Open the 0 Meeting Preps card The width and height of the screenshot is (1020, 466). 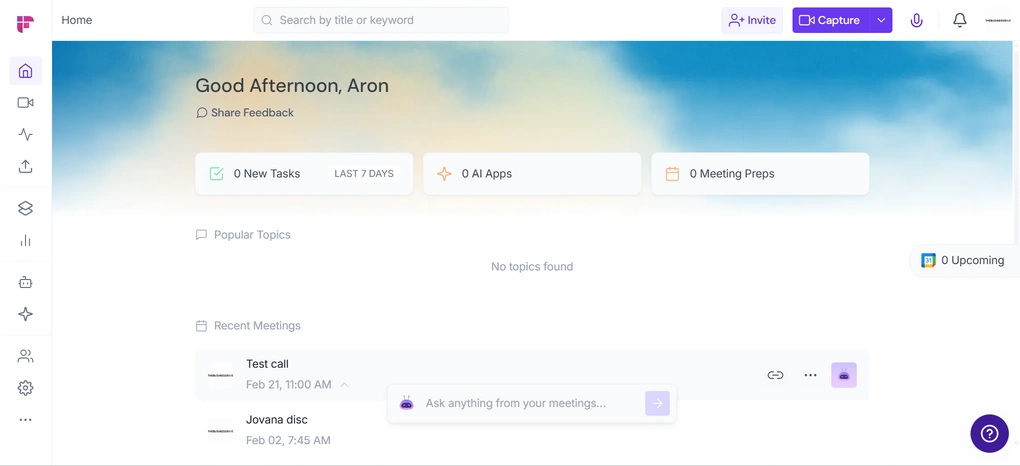coord(760,174)
